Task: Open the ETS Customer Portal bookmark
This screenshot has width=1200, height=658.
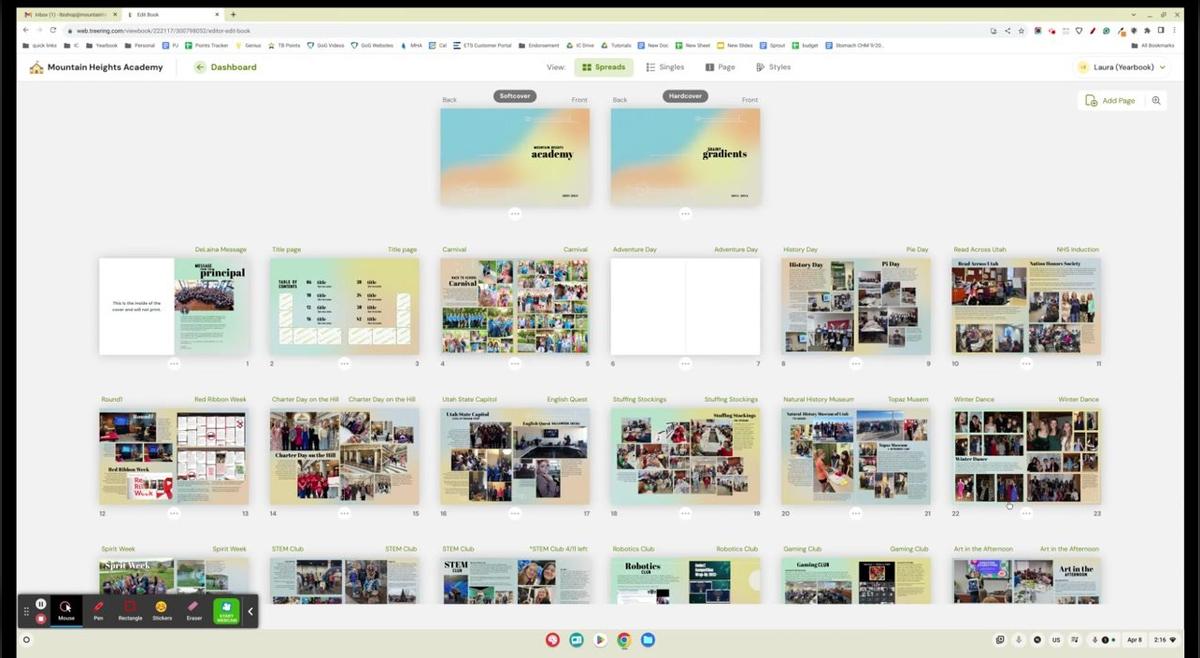Action: pyautogui.click(x=483, y=45)
